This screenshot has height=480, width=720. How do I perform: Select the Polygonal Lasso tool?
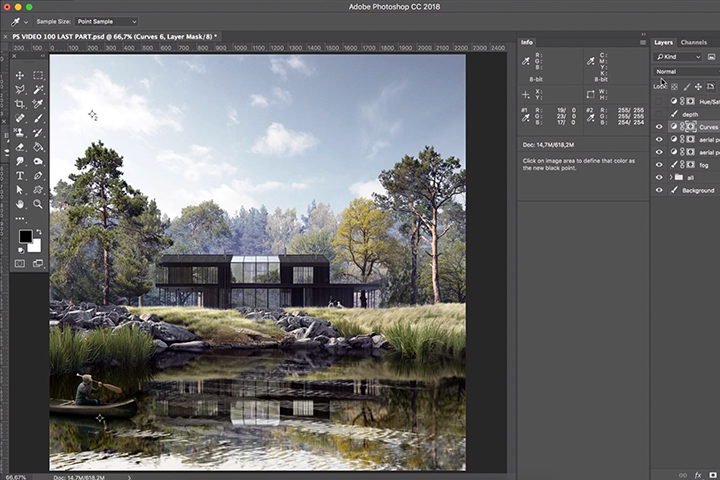click(x=20, y=90)
